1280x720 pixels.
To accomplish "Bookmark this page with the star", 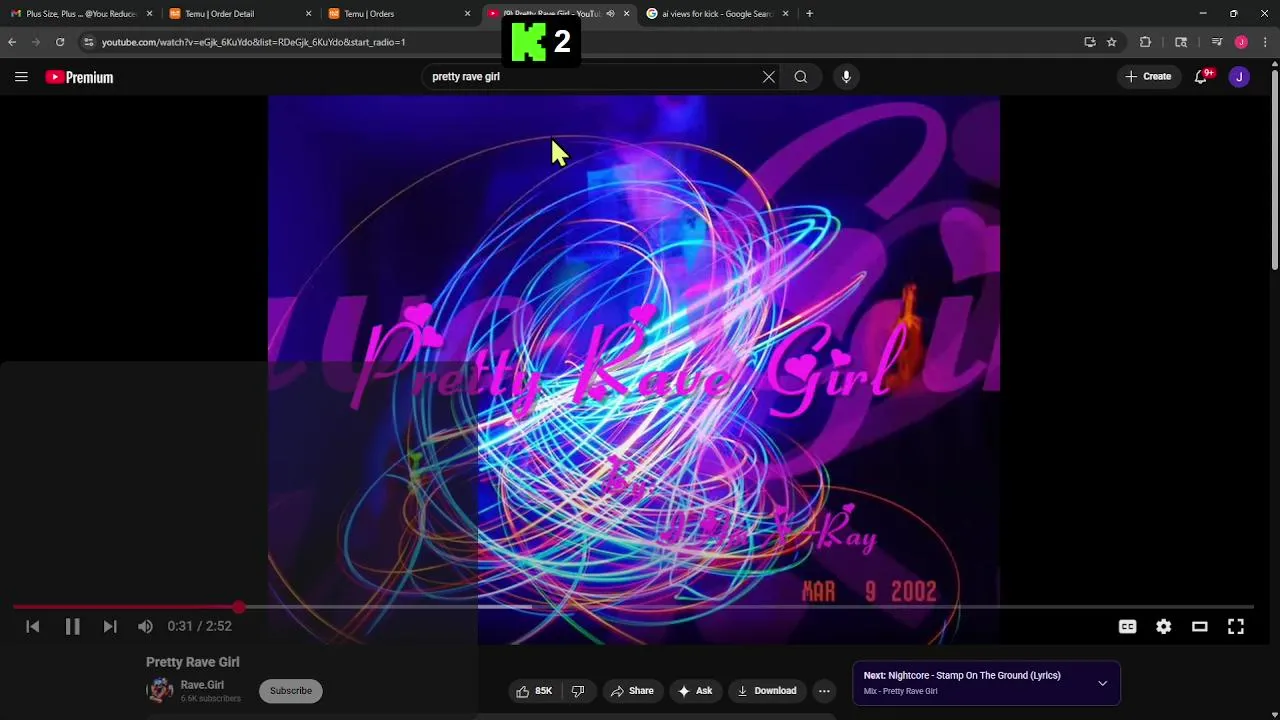I will [x=1111, y=42].
